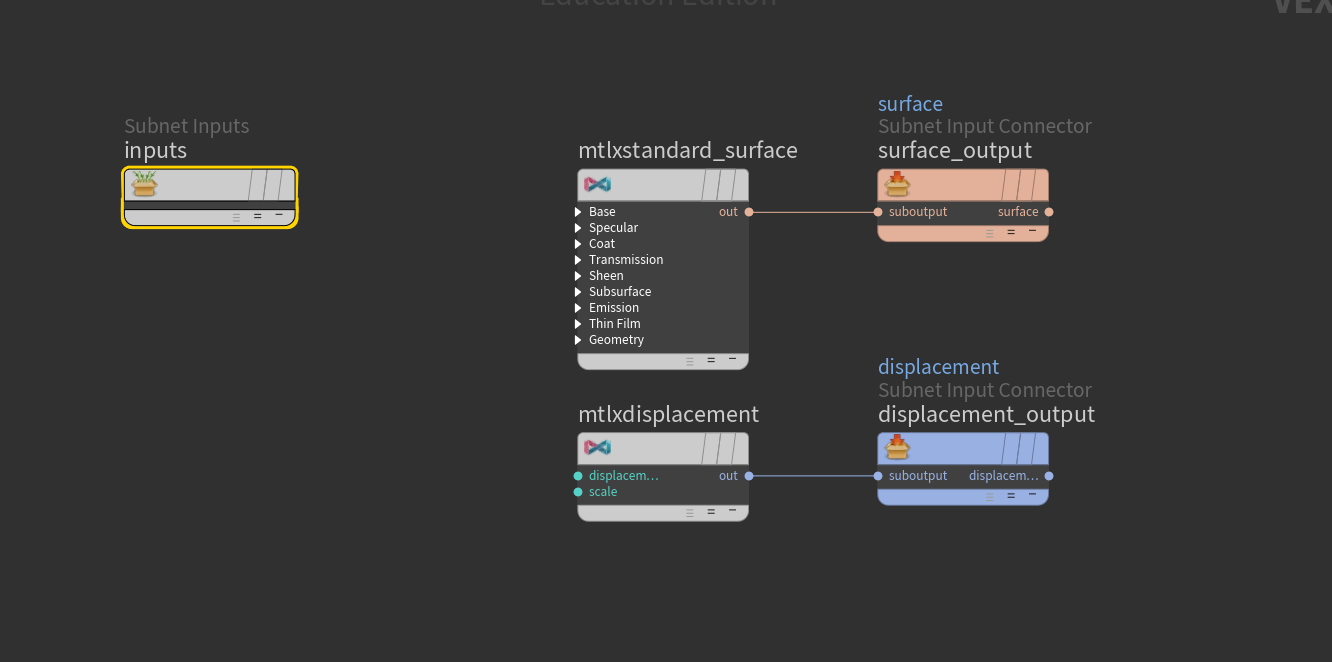Collapse mtlxstandard_surface inputs with minus button
The height and width of the screenshot is (662, 1332).
(x=732, y=359)
